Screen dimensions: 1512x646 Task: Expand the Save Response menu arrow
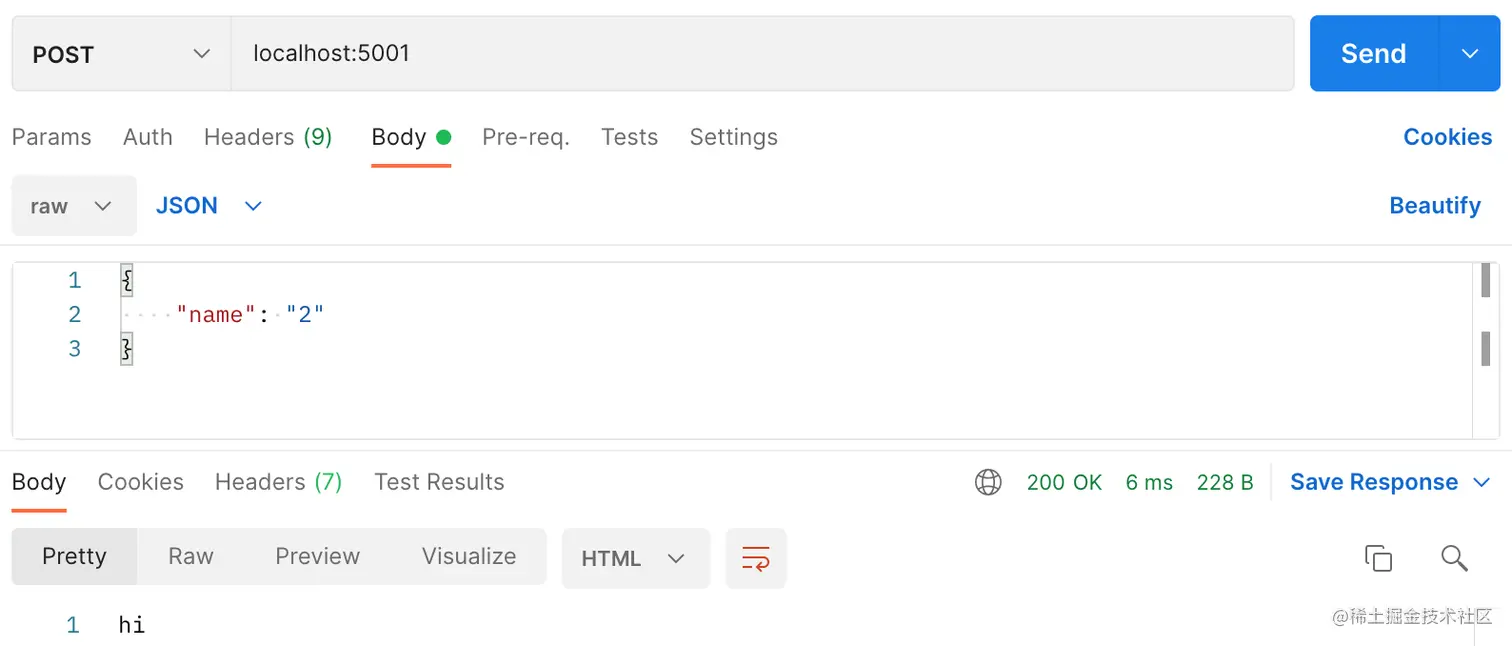coord(1481,483)
